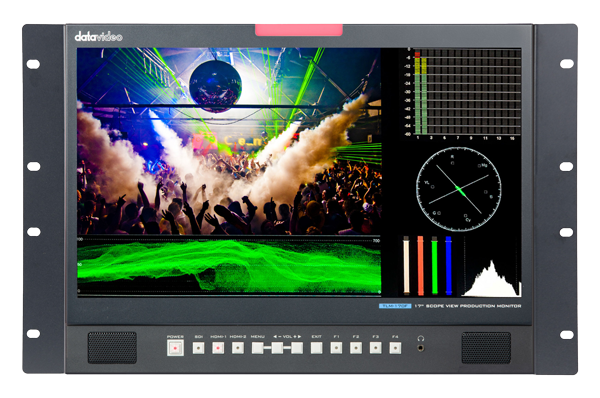The width and height of the screenshot is (600, 398).
Task: Activate the F1 function button
Action: (336, 348)
